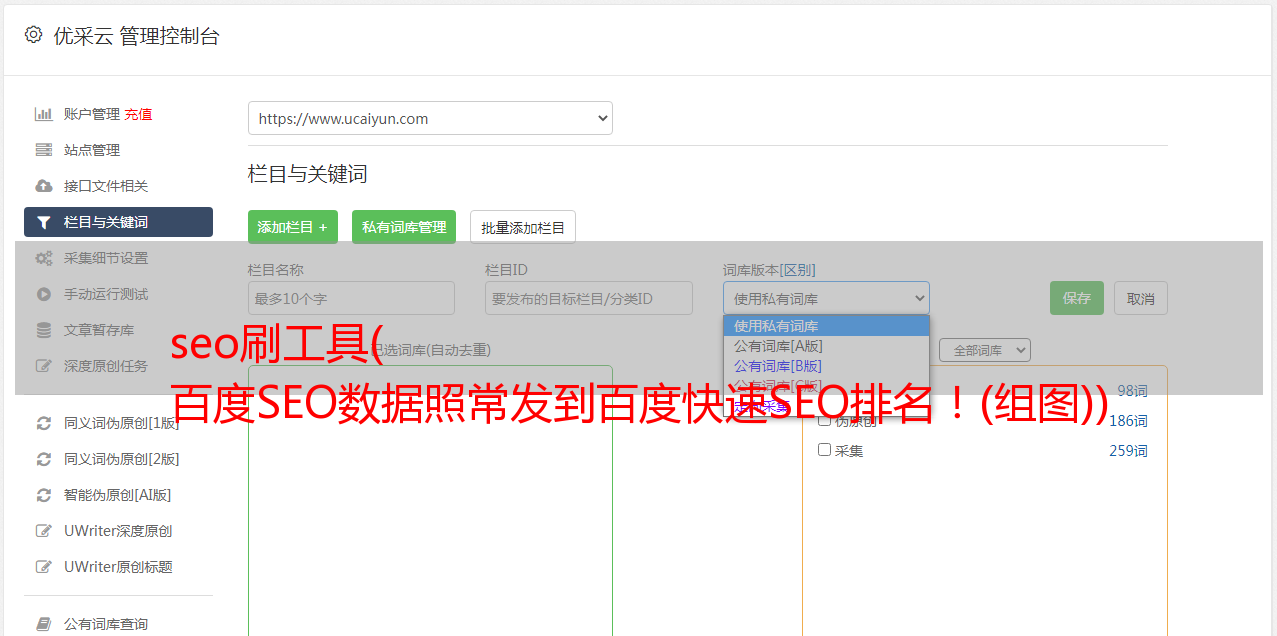Click the 私有词库管理 button
1277x636 pixels.
click(x=404, y=227)
